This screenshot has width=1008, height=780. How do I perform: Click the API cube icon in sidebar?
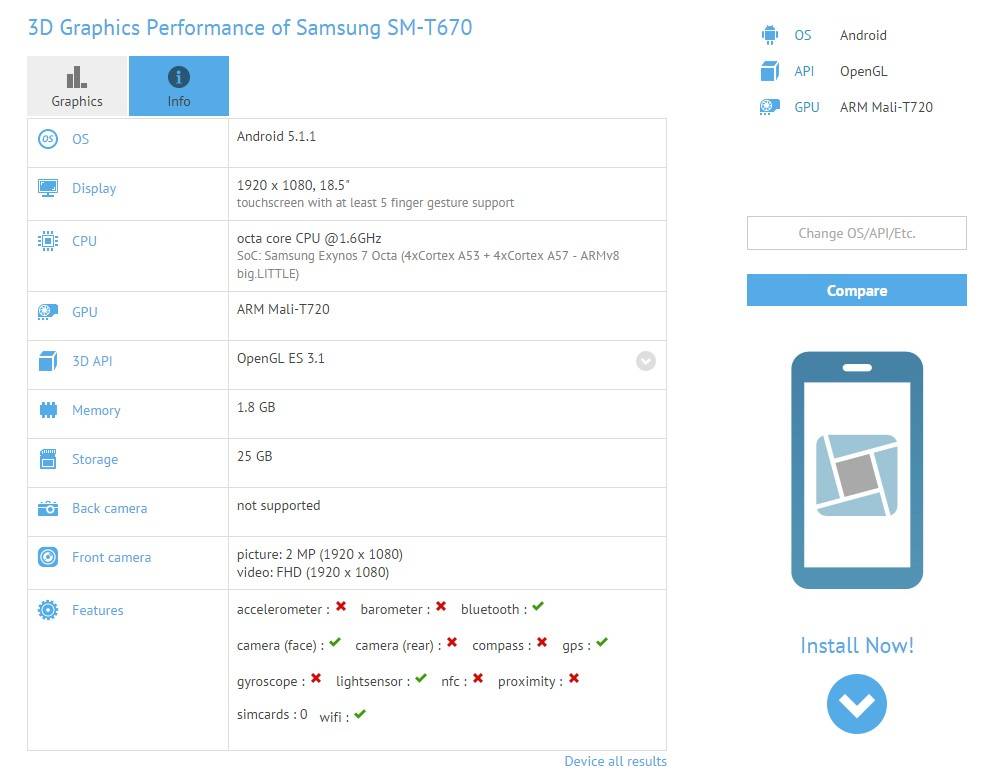(x=770, y=71)
